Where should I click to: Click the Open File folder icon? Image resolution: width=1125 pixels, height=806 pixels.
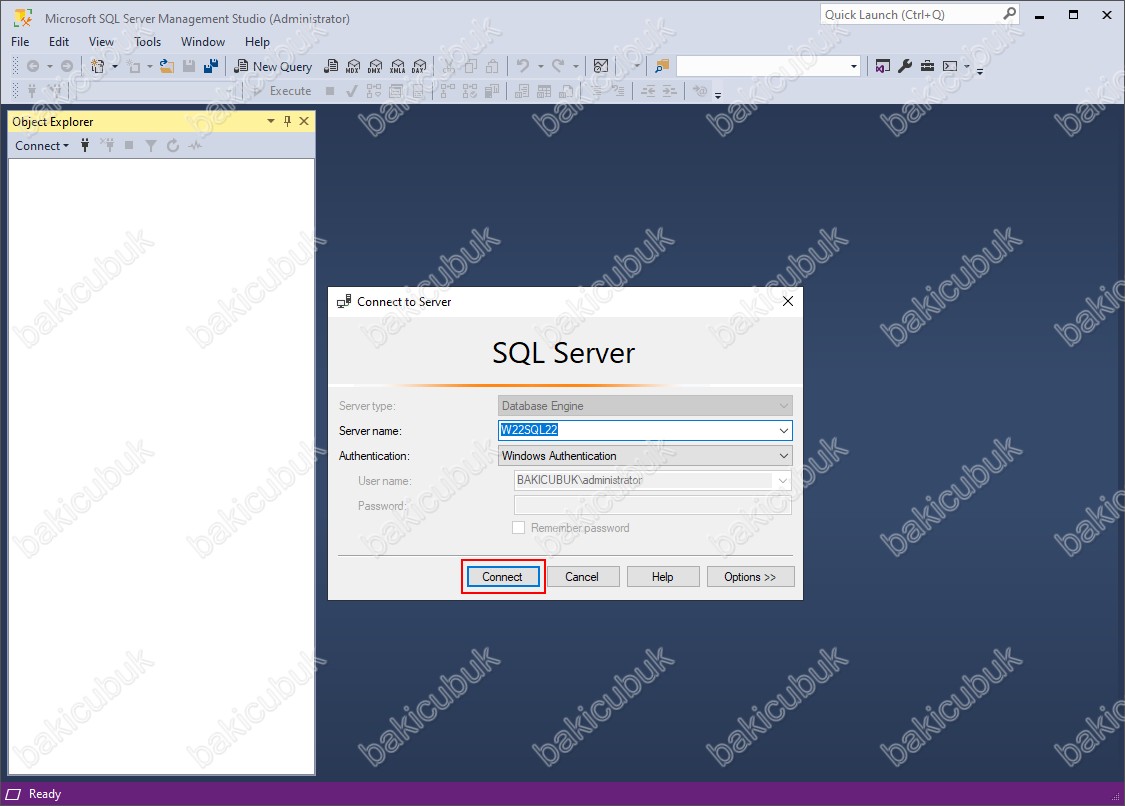[166, 66]
